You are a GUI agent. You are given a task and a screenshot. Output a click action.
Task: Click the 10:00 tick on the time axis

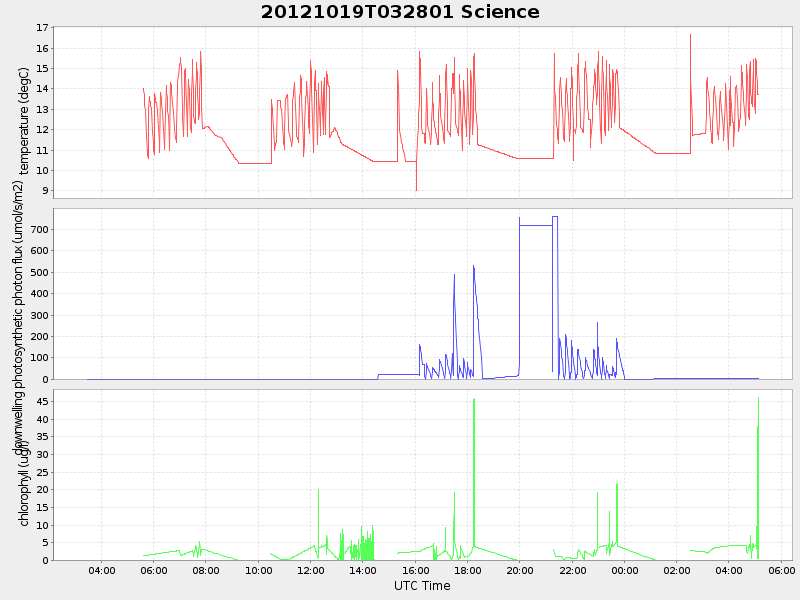(x=258, y=571)
